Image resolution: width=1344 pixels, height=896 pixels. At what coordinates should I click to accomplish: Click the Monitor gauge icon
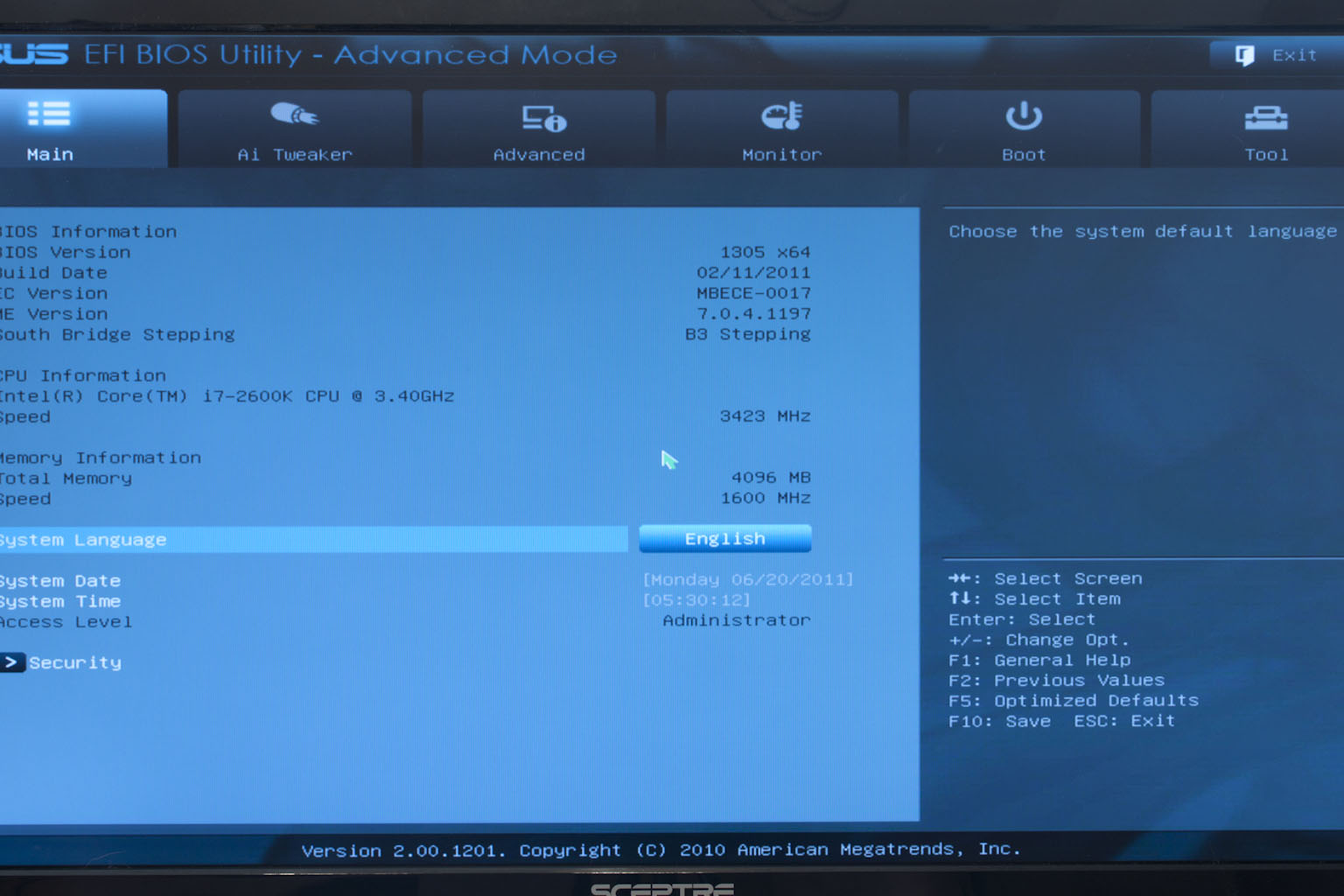click(781, 115)
